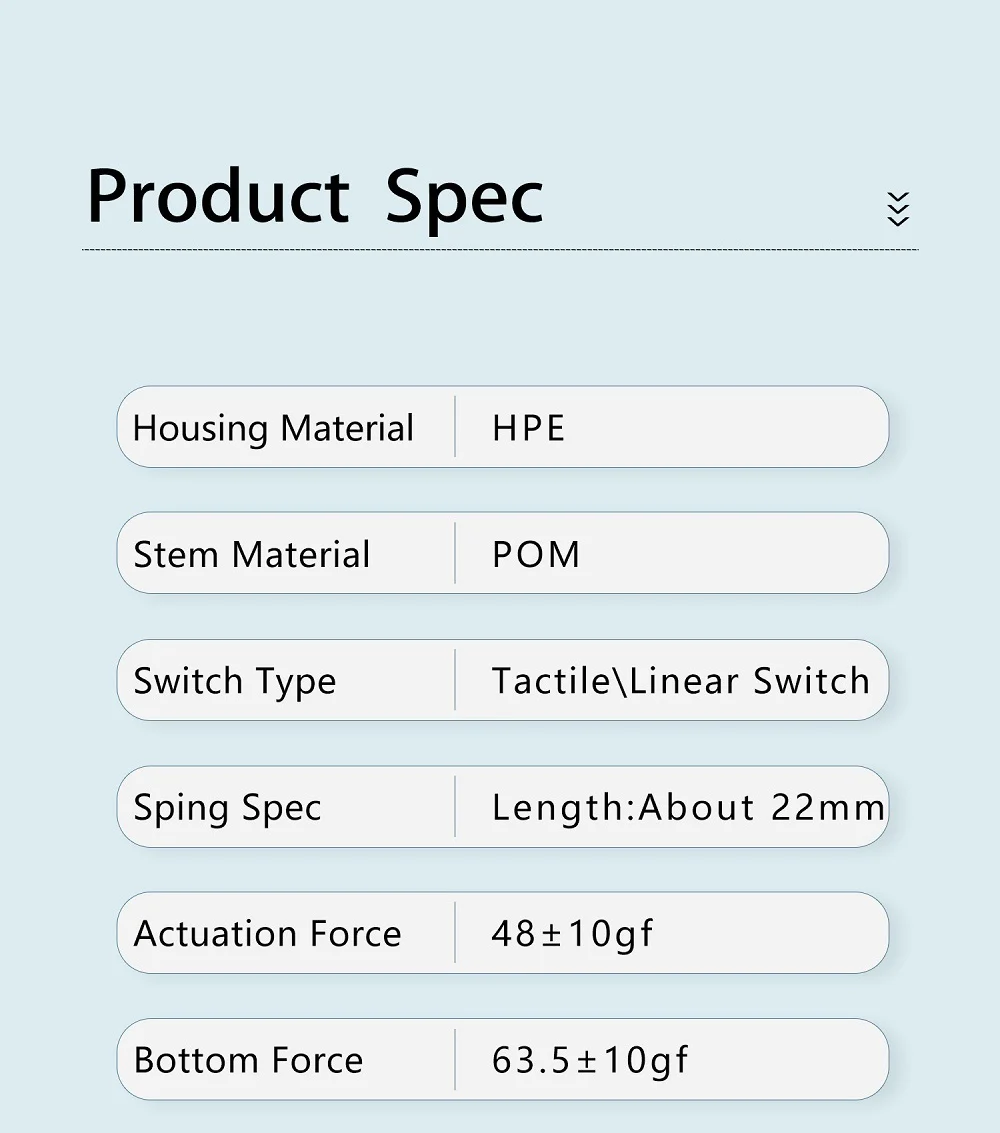This screenshot has width=1000, height=1133.
Task: Click the HPE housing value
Action: [529, 428]
